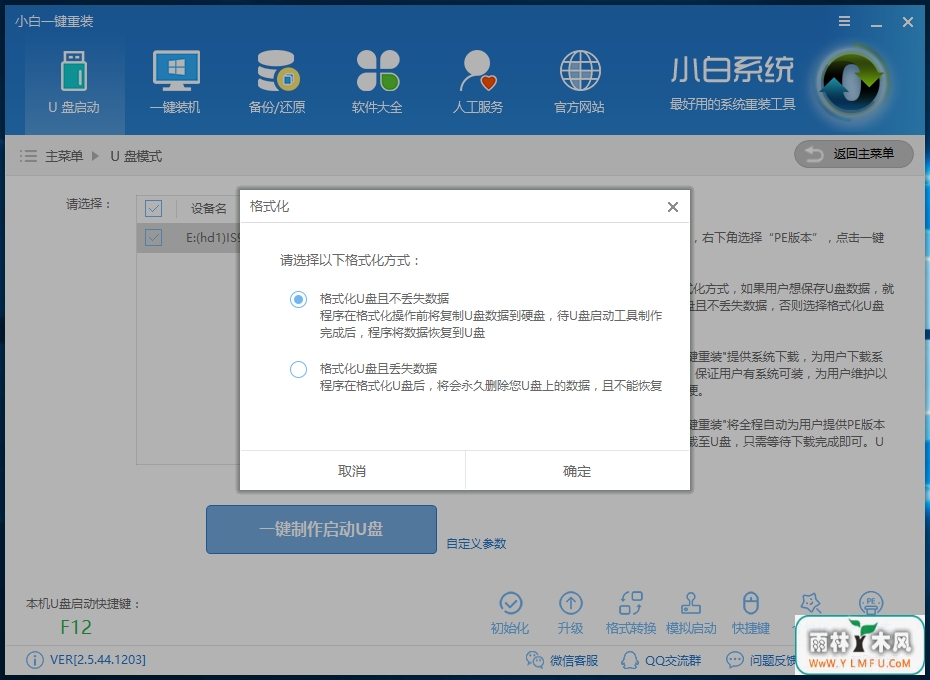Minimize the 小白一键重装 window
Screen dimensions: 930x680
[877, 23]
